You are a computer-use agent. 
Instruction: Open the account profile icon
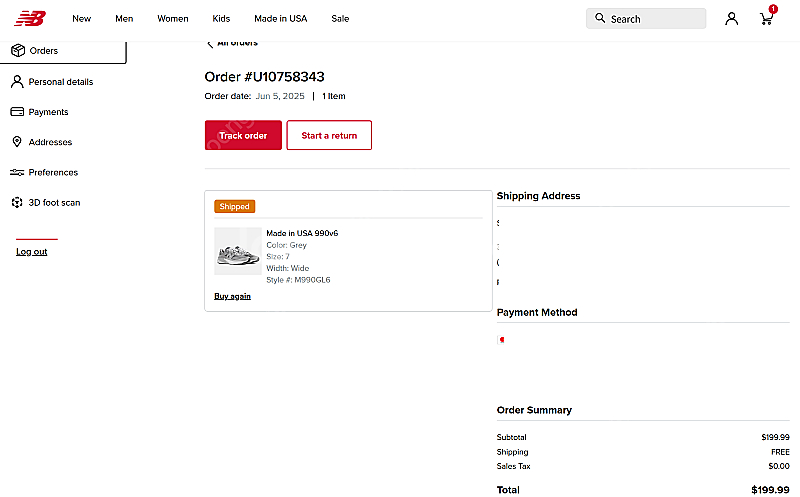pyautogui.click(x=732, y=19)
